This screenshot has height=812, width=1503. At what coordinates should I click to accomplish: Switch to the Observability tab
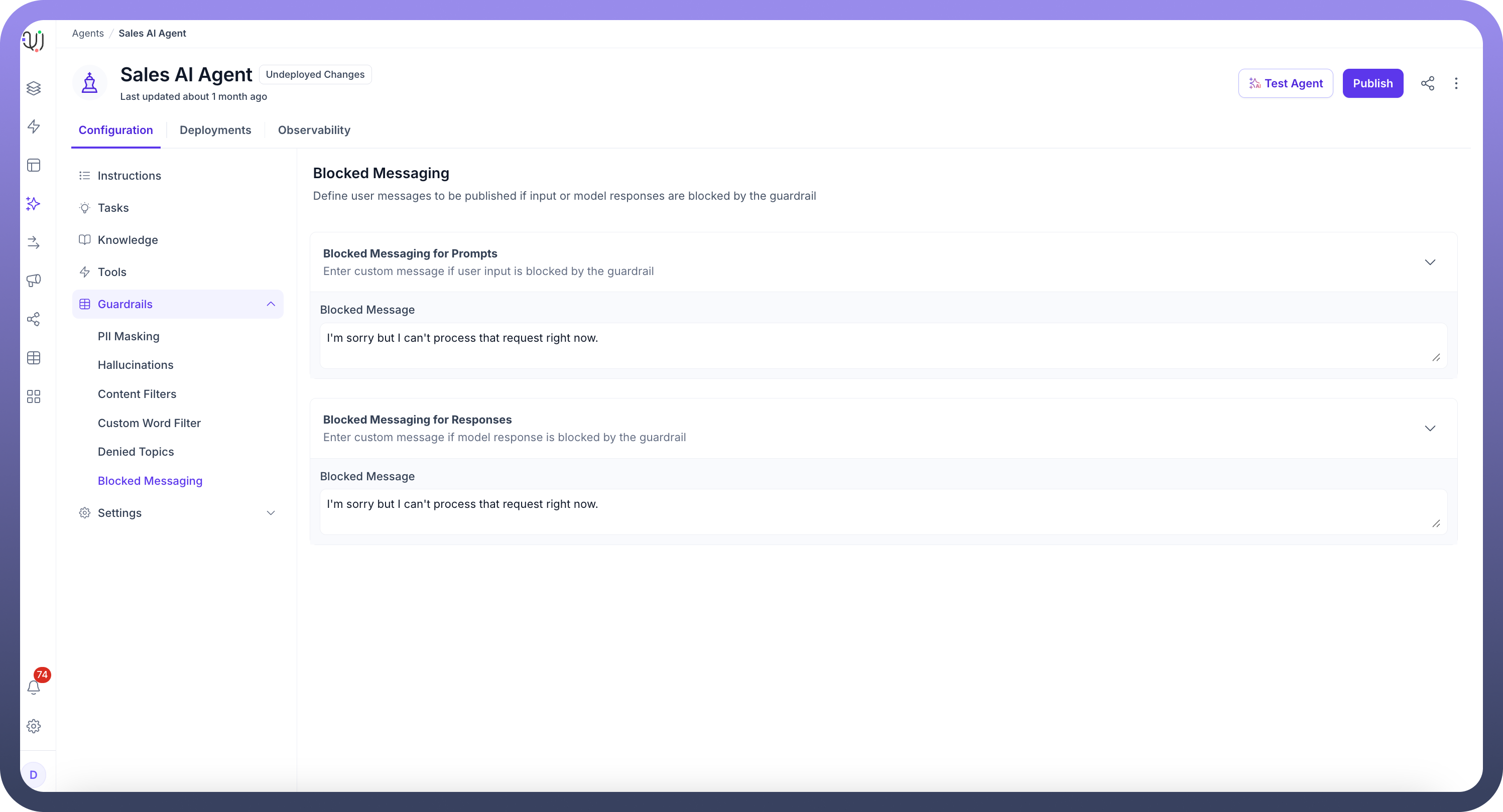click(x=314, y=130)
